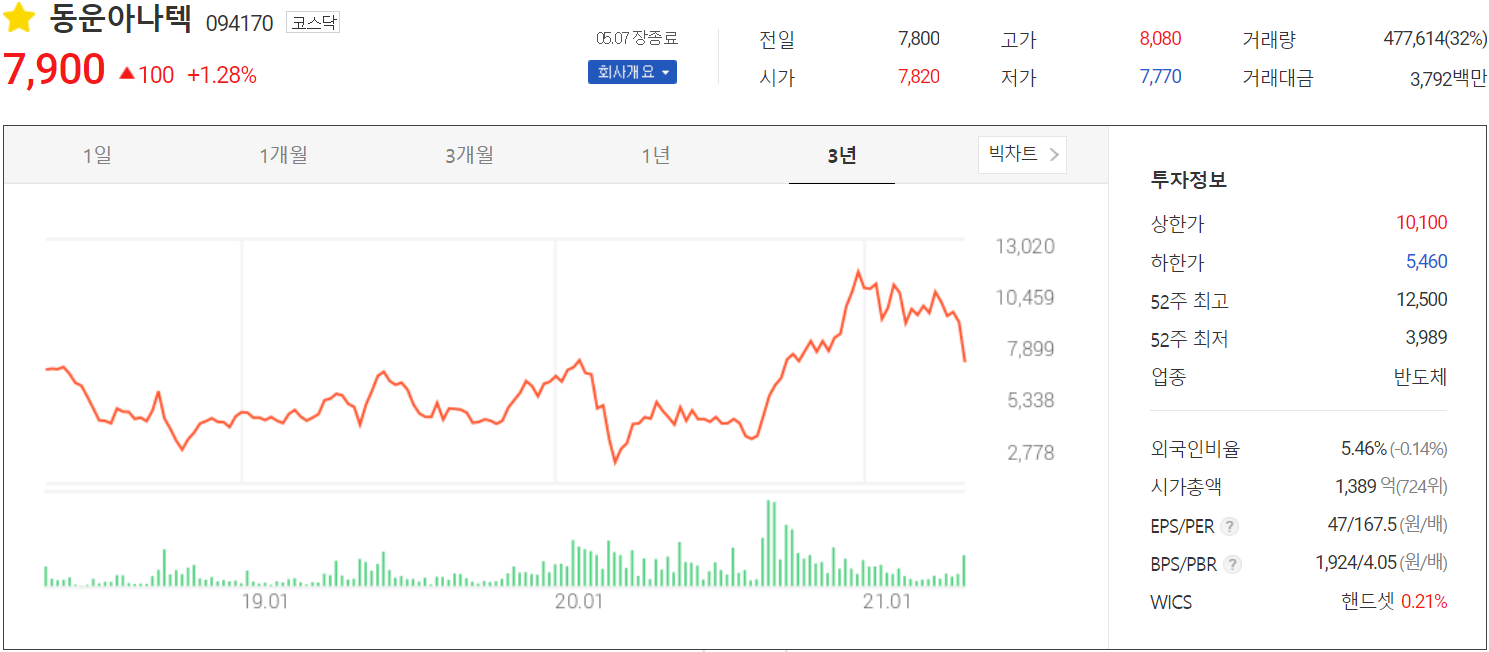The image size is (1489, 652).
Task: Open the 빅차트 button
Action: click(x=1022, y=154)
